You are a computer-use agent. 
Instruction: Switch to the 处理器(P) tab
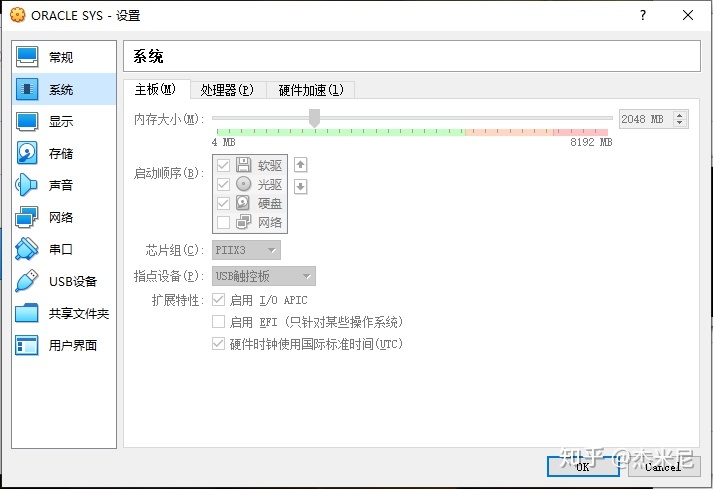click(227, 90)
